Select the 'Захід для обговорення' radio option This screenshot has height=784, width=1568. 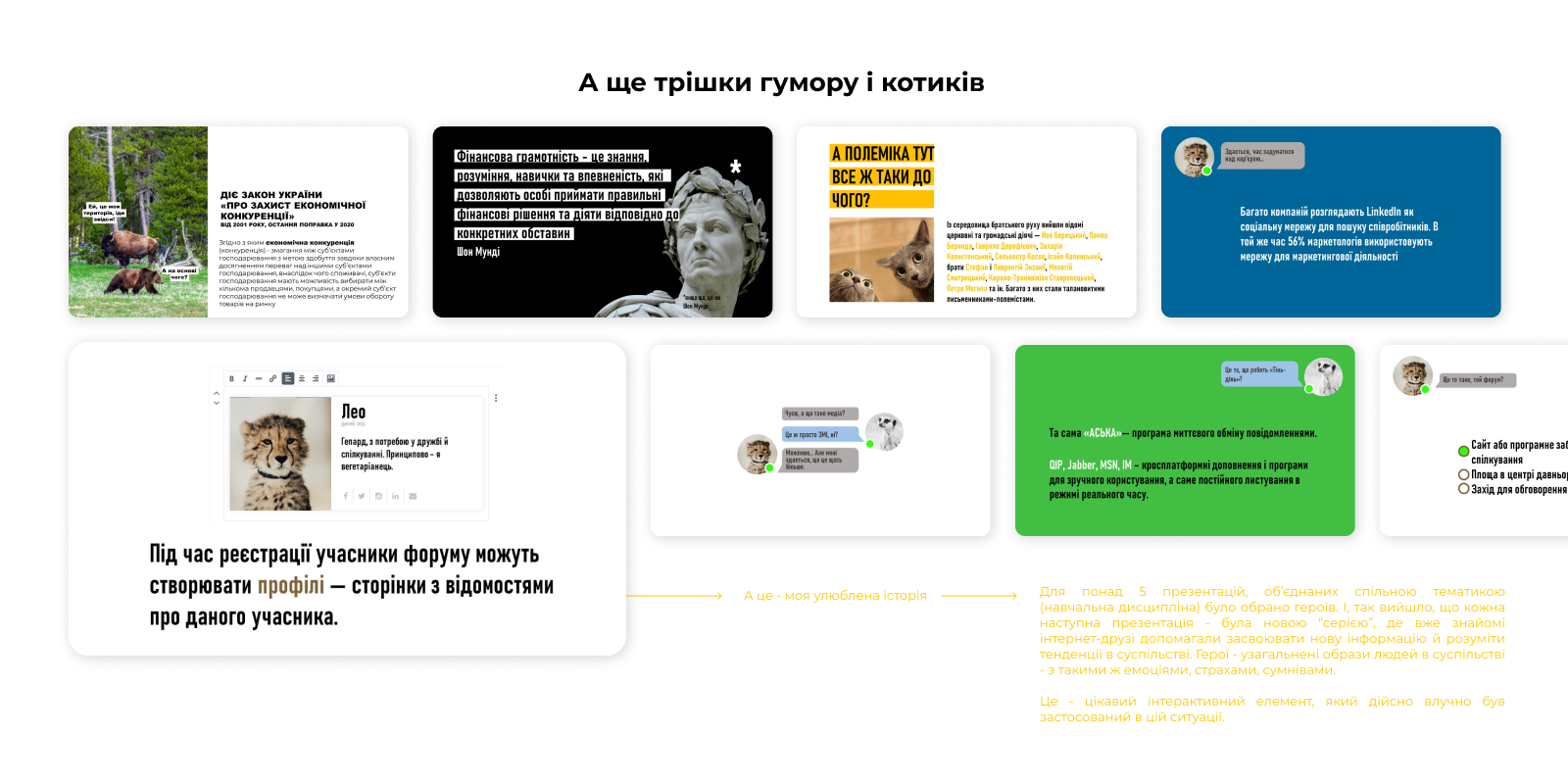tap(1464, 488)
